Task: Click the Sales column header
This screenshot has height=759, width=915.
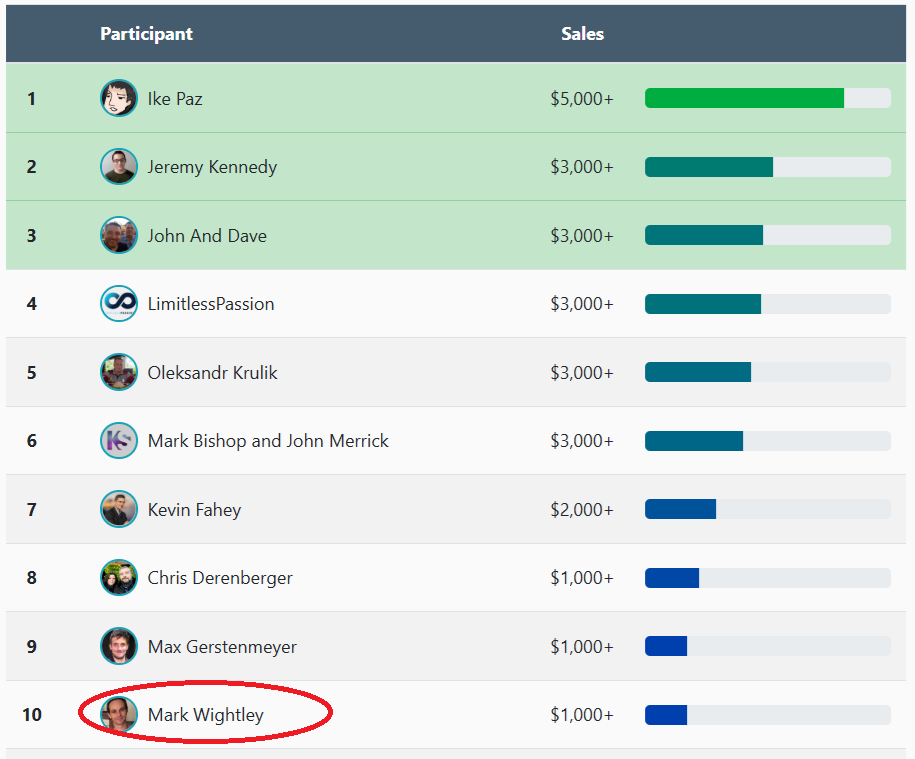Action: [x=582, y=34]
